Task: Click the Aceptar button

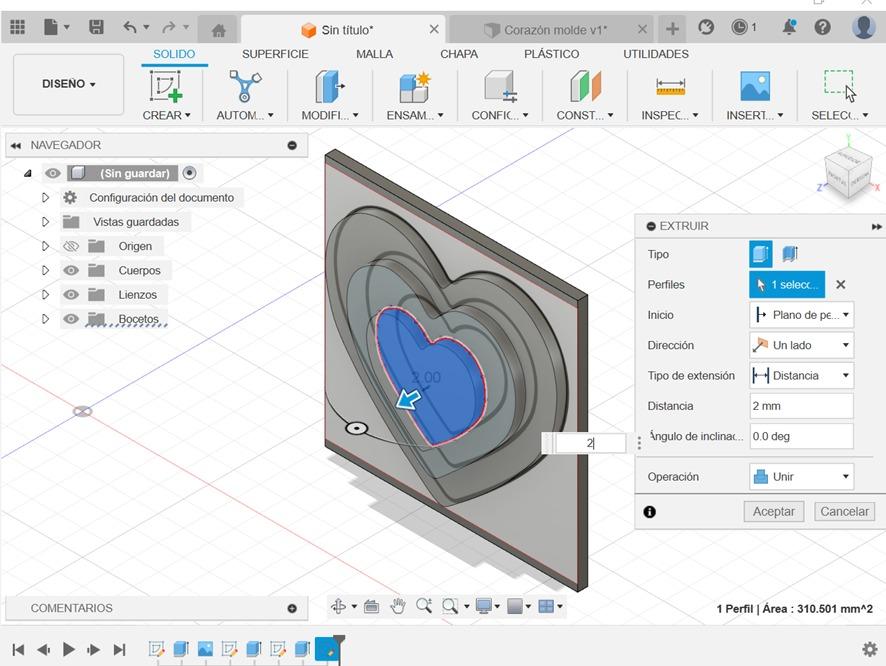Action: 773,511
